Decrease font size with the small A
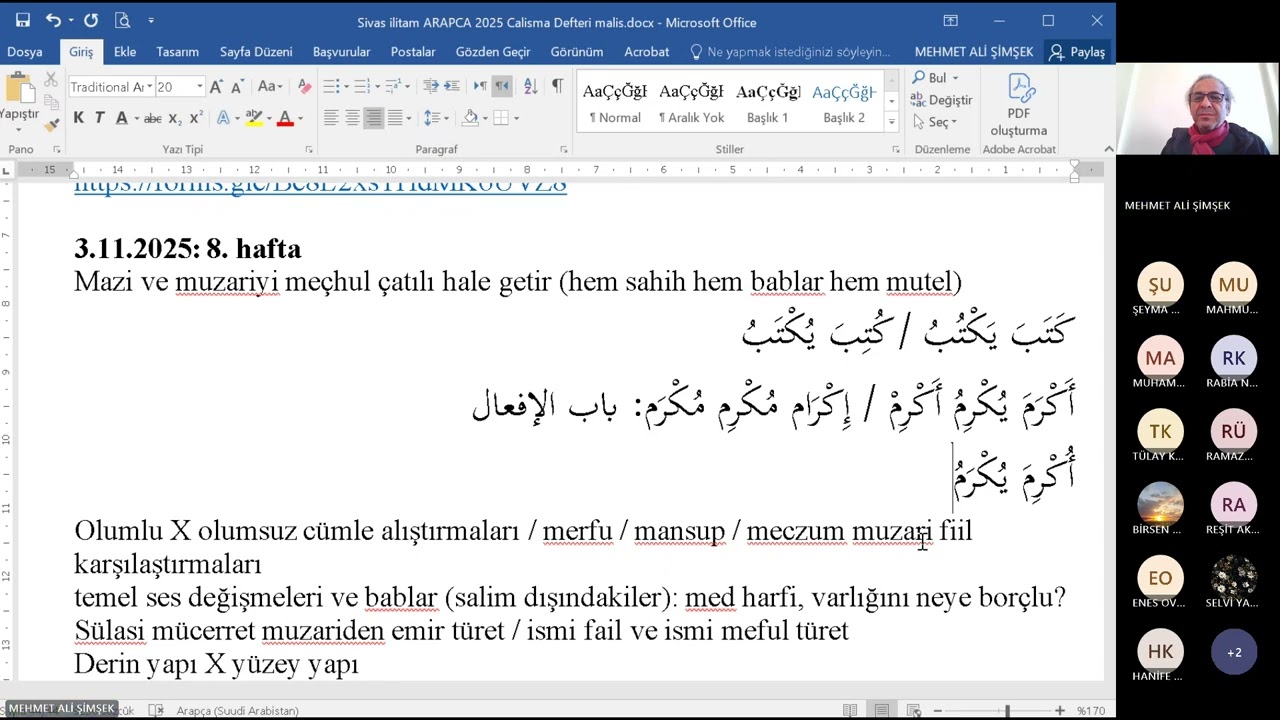 tap(237, 87)
